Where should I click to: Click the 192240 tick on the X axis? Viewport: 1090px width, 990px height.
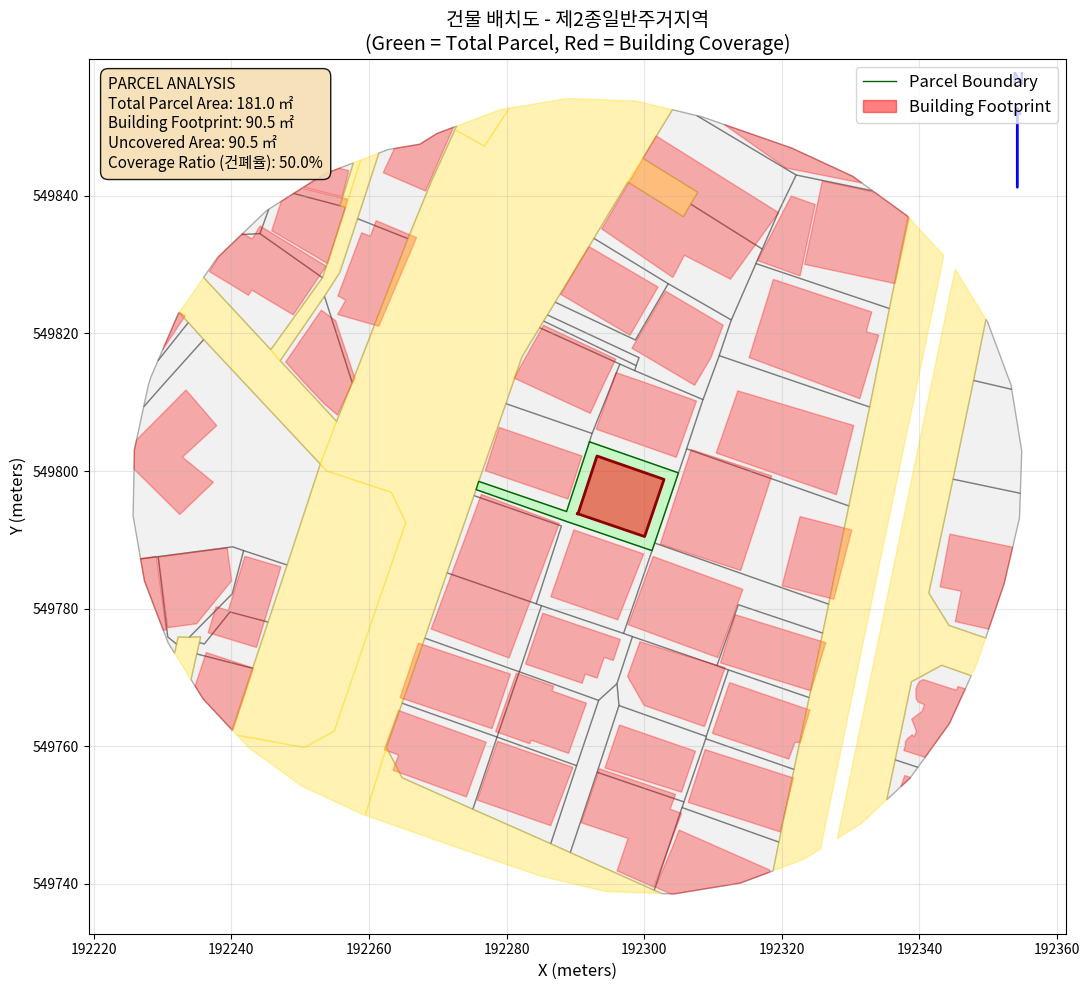pyautogui.click(x=231, y=946)
